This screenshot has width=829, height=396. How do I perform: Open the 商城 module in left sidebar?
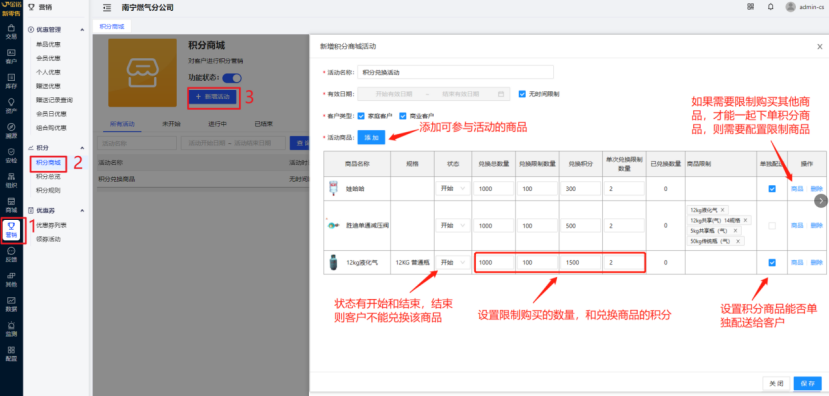coord(11,205)
